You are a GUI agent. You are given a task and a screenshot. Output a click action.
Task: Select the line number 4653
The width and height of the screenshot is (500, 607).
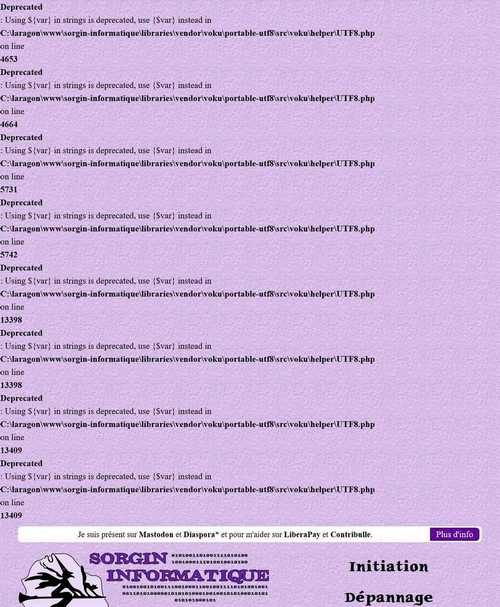point(9,59)
